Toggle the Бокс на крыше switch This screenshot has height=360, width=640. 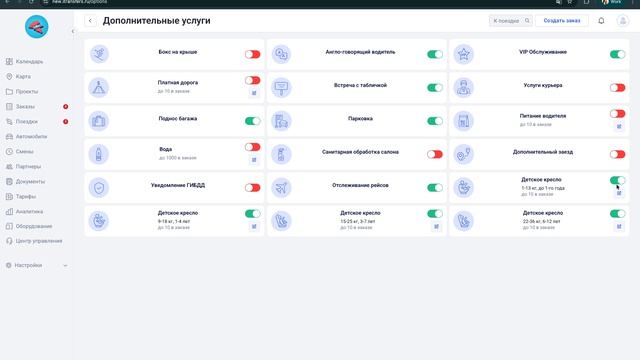[x=252, y=54]
